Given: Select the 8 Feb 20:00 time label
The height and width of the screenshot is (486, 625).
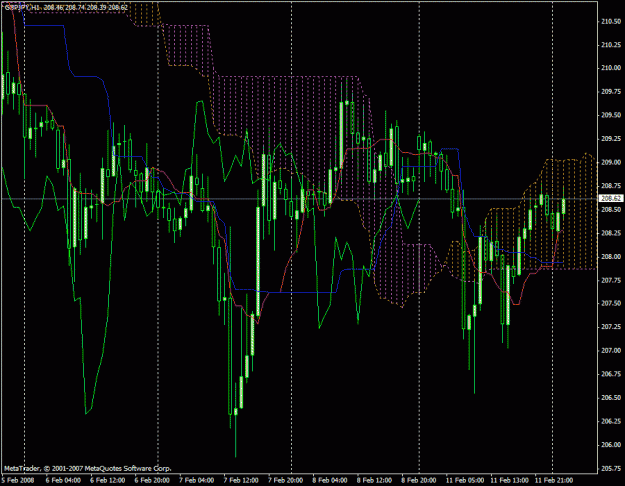Looking at the screenshot, I should point(419,480).
